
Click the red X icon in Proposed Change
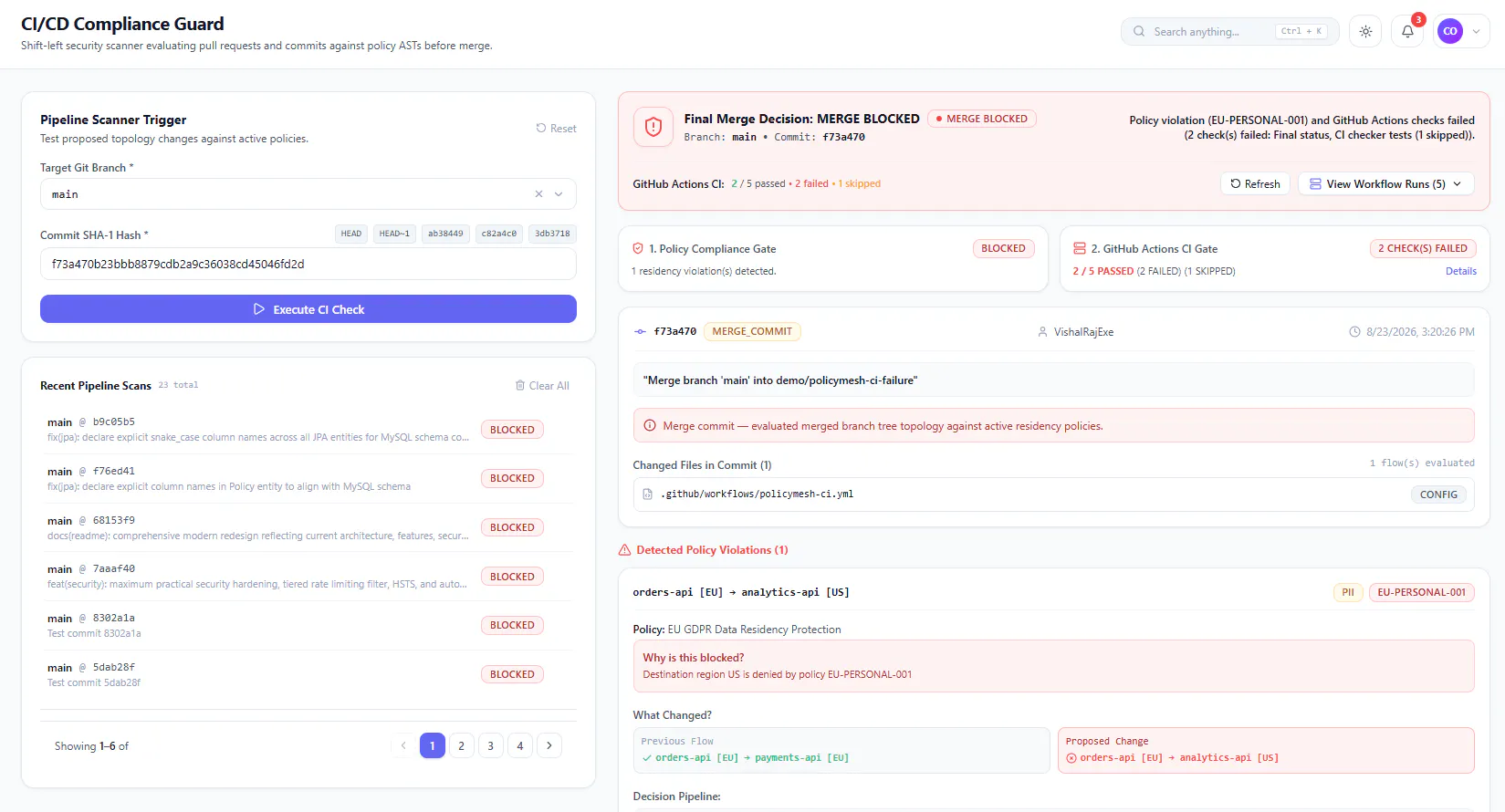(1071, 757)
